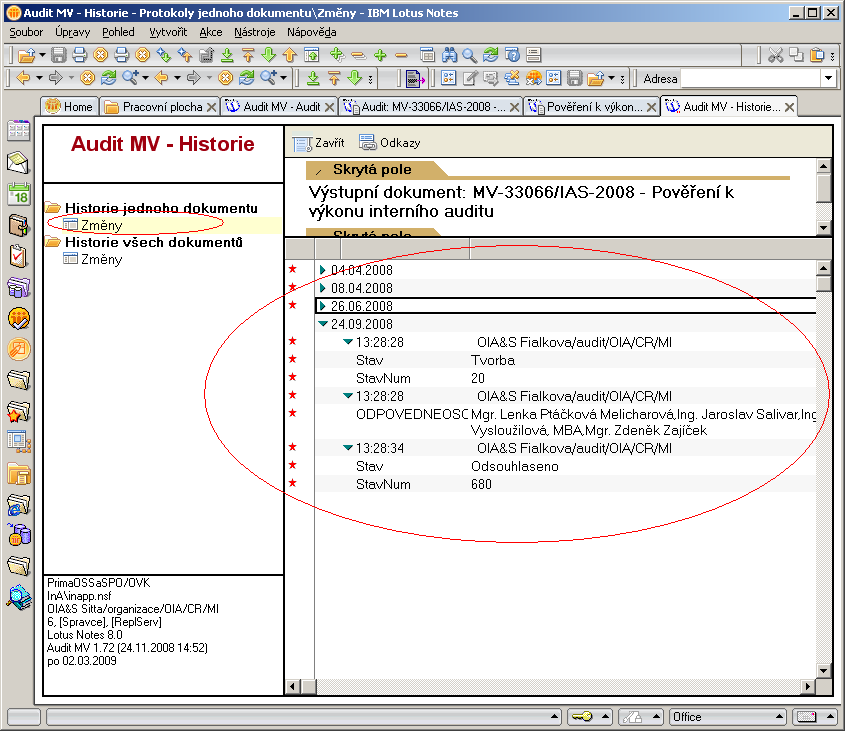
Task: Click the Tvorba value in the list
Action: (x=493, y=360)
